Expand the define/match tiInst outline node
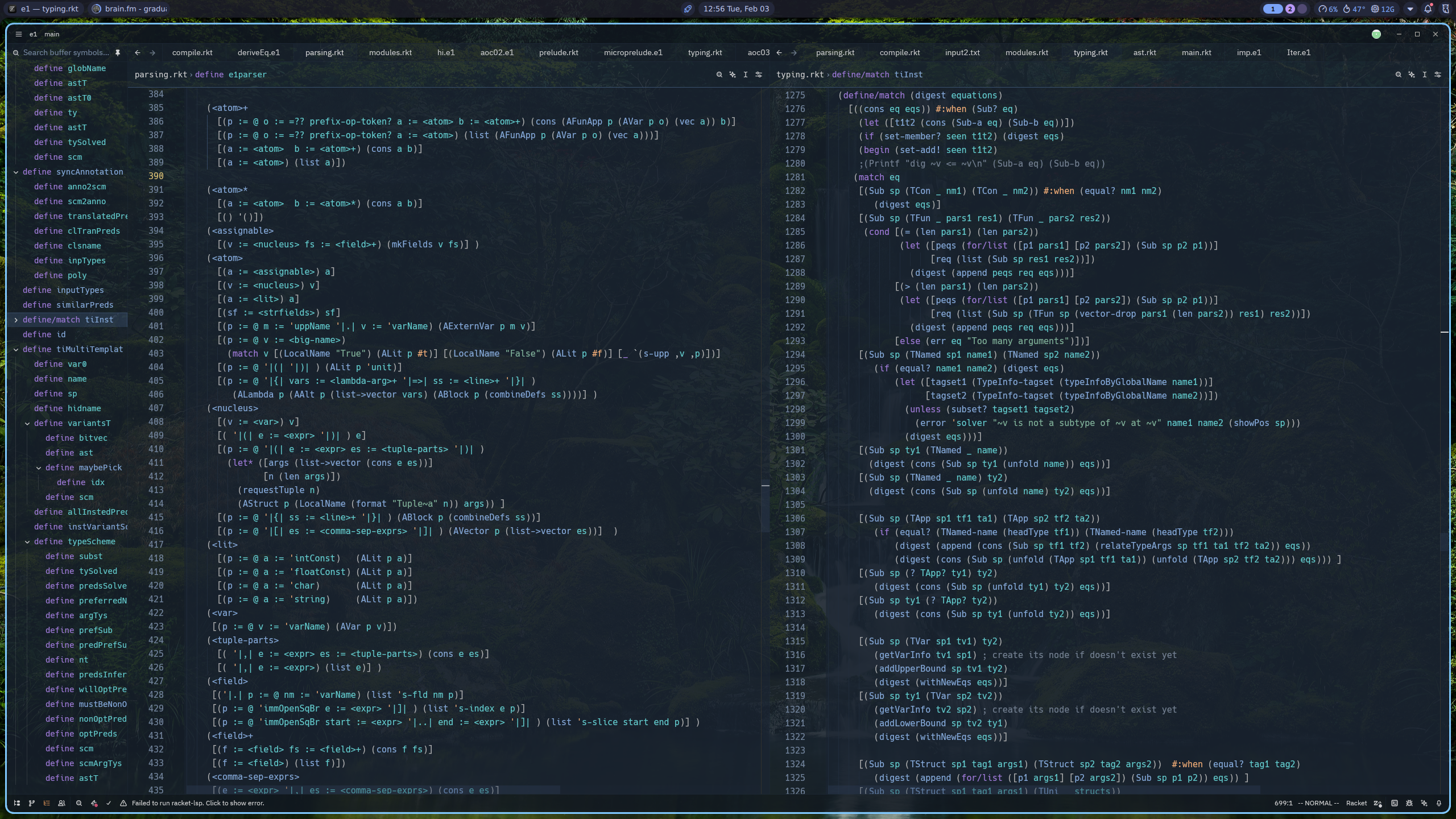The image size is (1456, 819). pos(16,320)
